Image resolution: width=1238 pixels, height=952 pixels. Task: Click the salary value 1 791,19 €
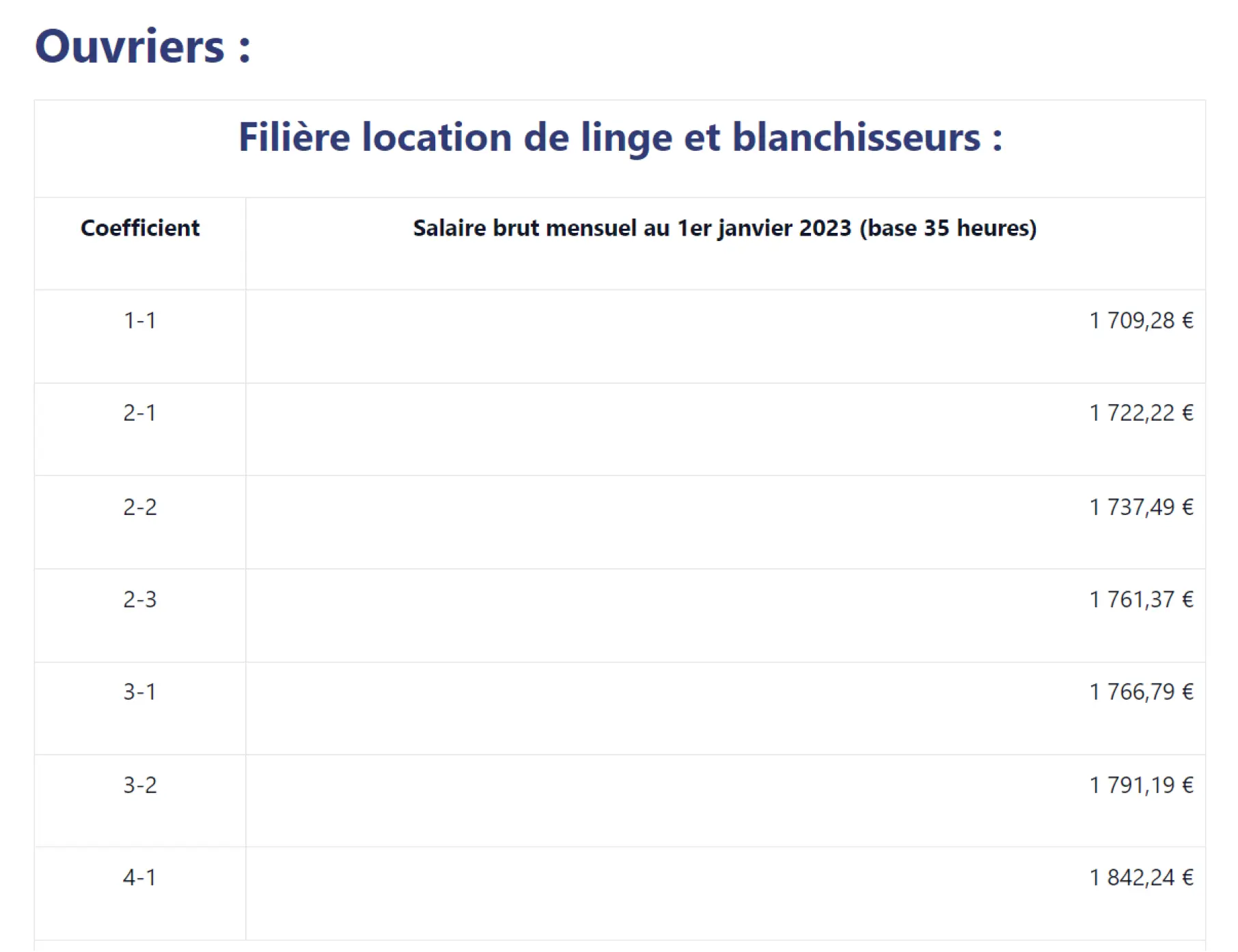1141,785
